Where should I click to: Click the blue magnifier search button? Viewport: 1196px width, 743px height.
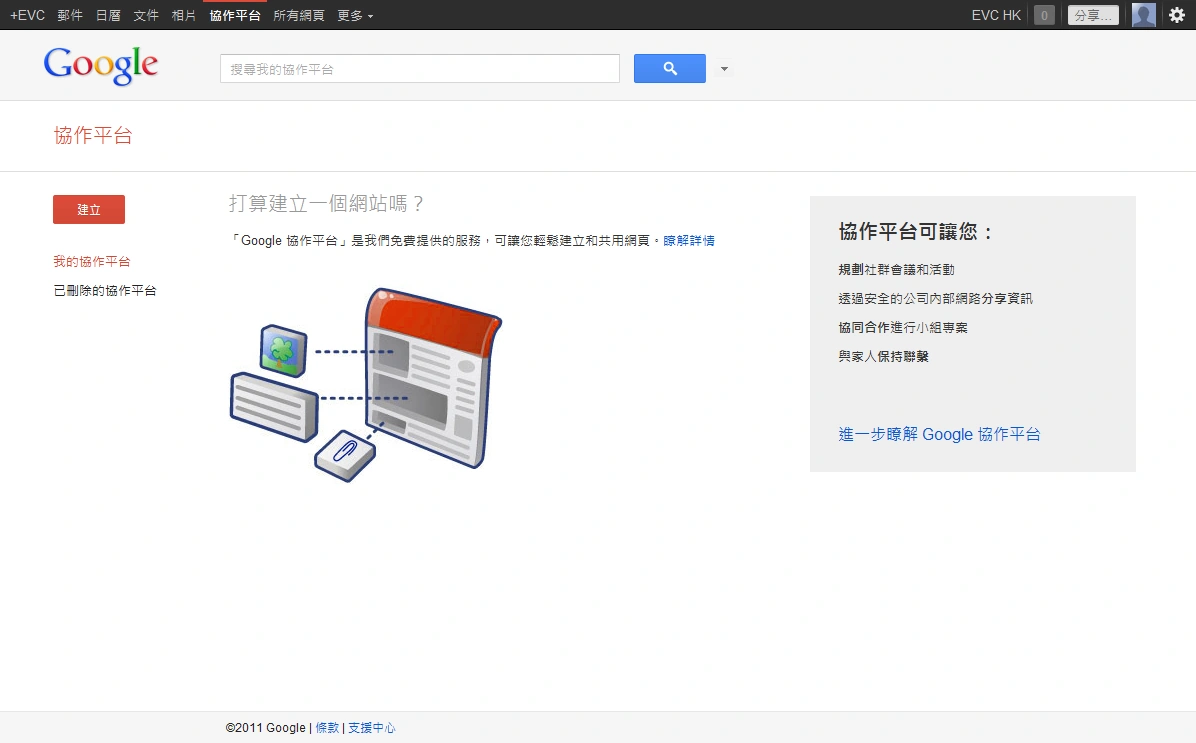(670, 69)
